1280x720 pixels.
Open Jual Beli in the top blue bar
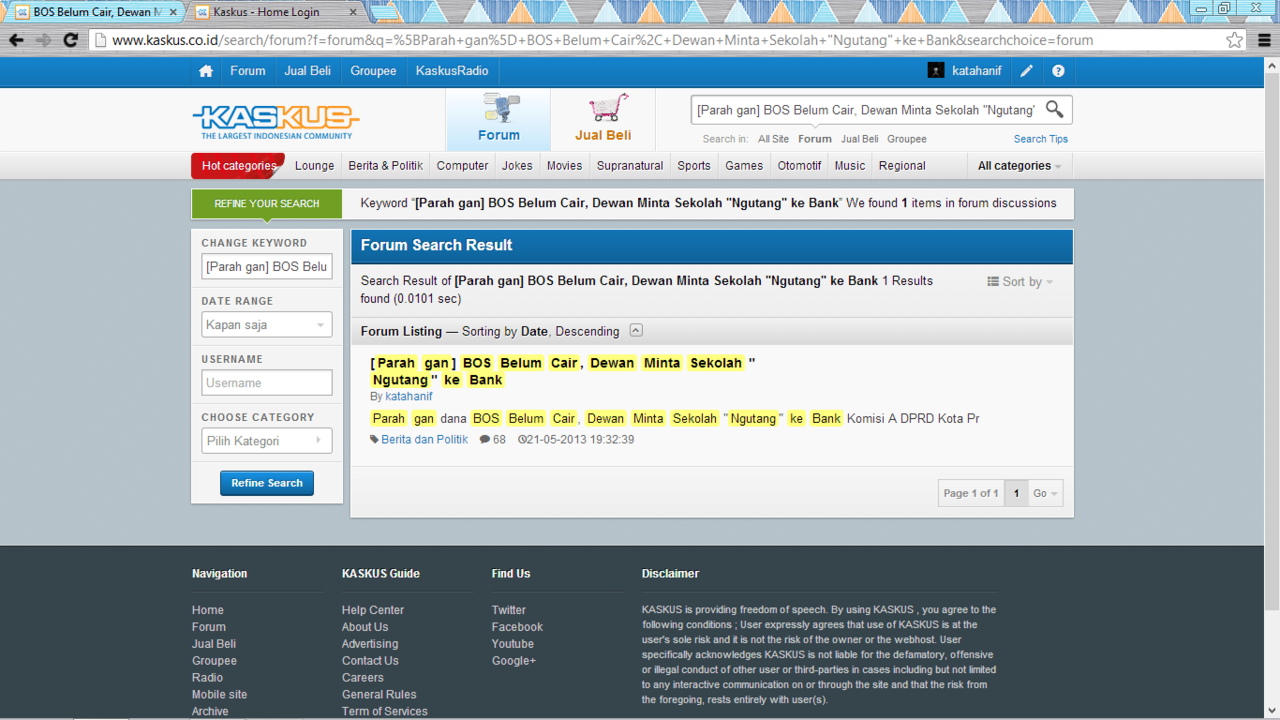307,71
